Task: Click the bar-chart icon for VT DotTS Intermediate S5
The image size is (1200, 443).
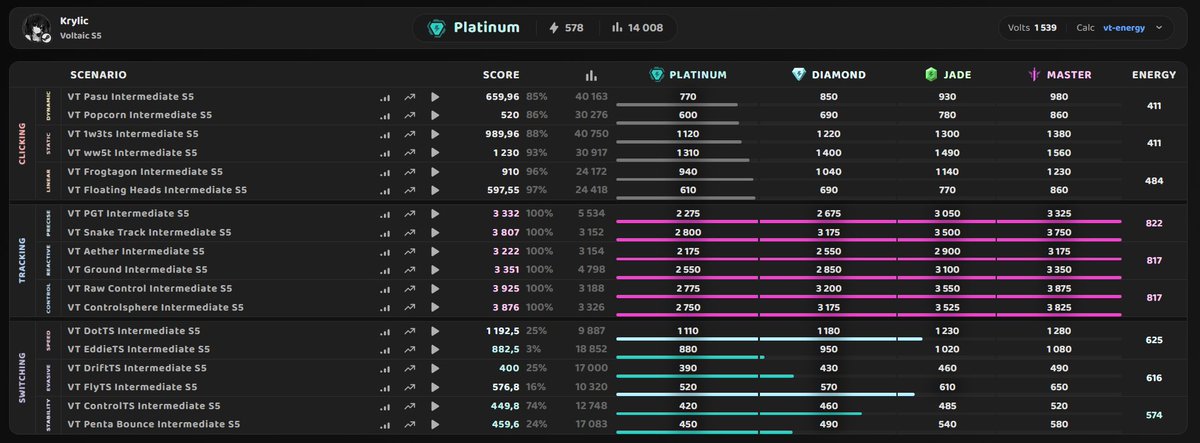Action: (385, 331)
